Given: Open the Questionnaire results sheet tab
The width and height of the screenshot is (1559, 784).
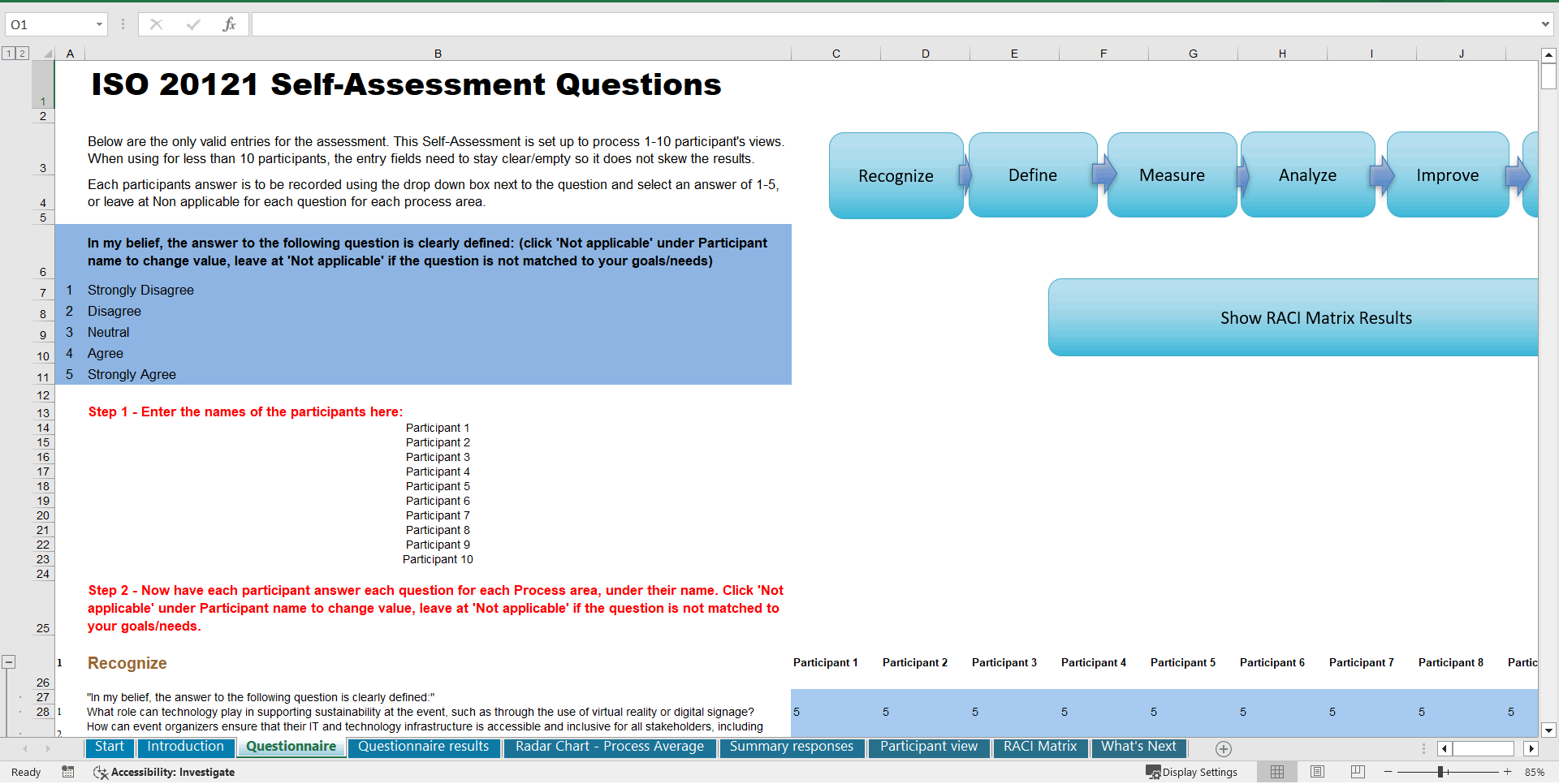Looking at the screenshot, I should pyautogui.click(x=423, y=747).
